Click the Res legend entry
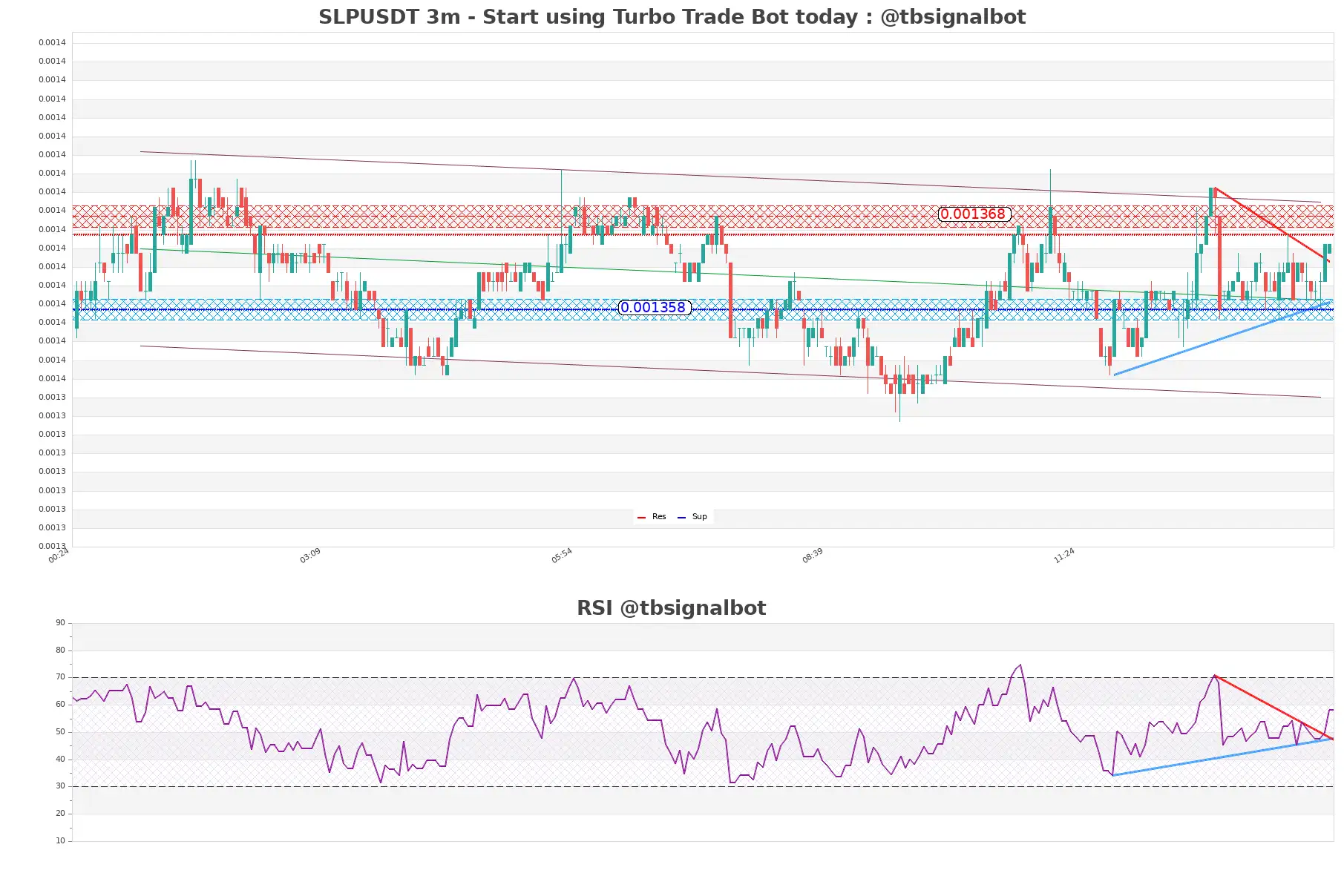This screenshot has height=896, width=1344. click(x=652, y=517)
